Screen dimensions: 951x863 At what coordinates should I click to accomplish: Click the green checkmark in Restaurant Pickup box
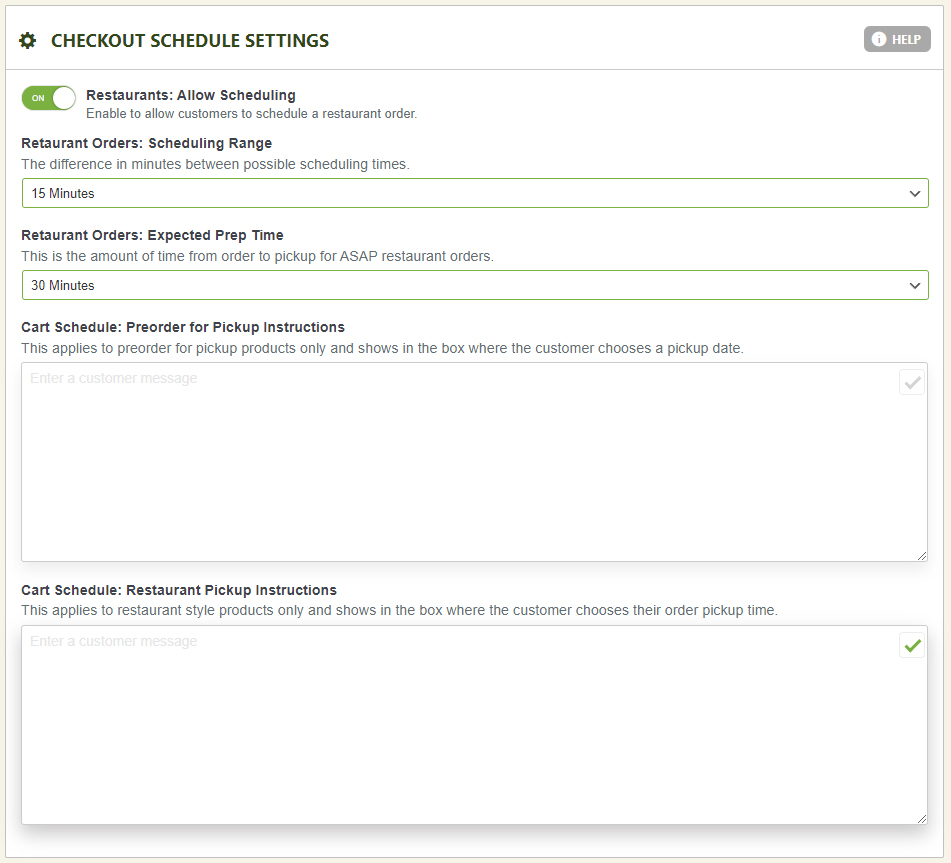coord(911,645)
